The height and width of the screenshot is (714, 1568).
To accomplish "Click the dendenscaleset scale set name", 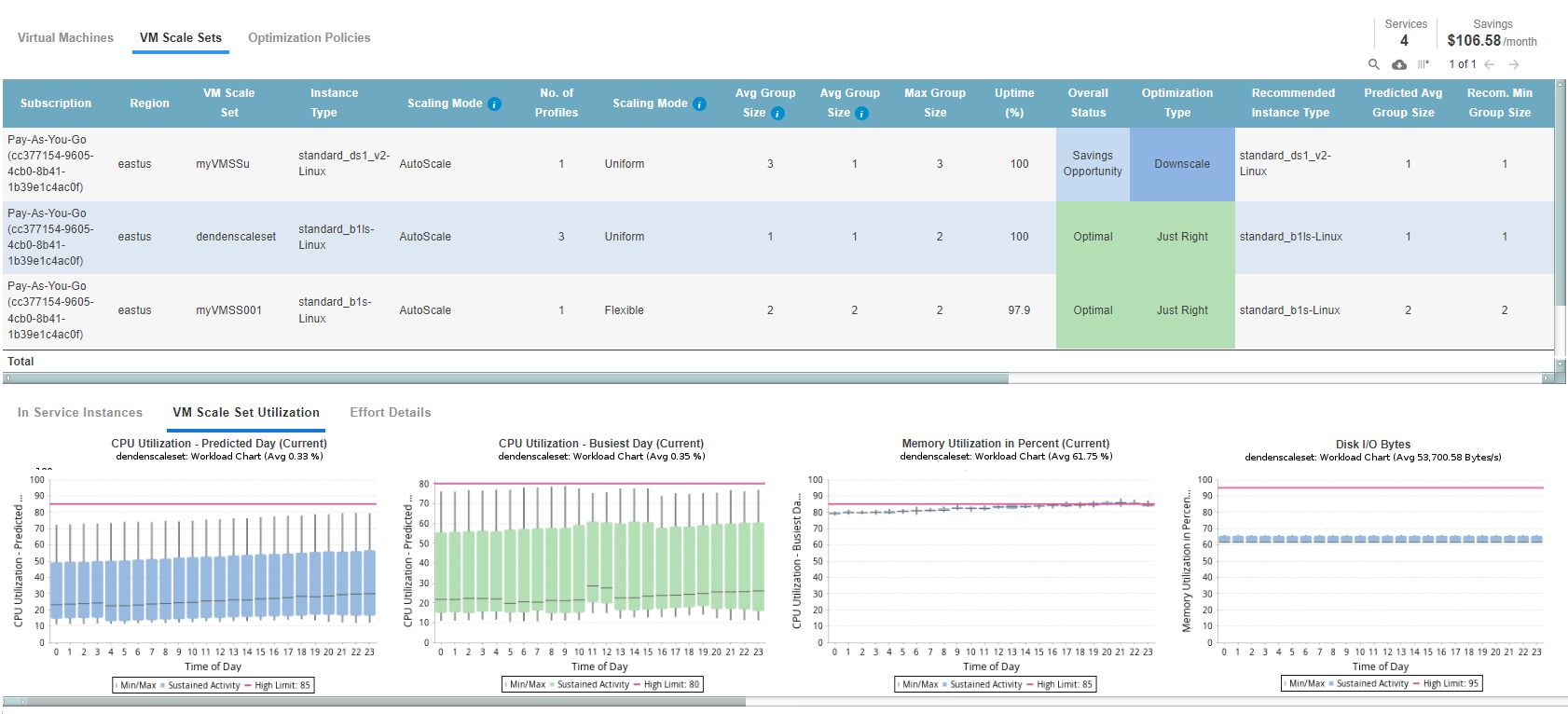I will point(236,237).
